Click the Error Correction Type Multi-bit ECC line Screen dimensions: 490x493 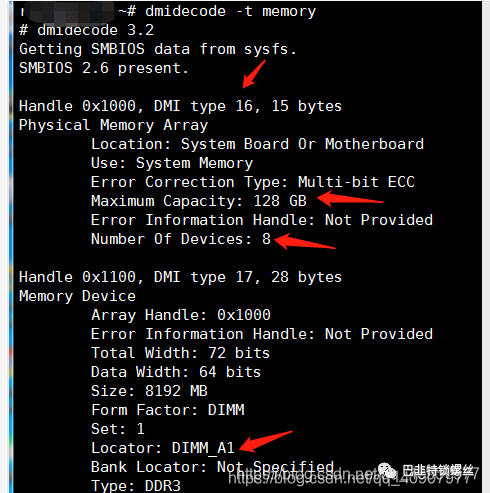click(x=253, y=182)
